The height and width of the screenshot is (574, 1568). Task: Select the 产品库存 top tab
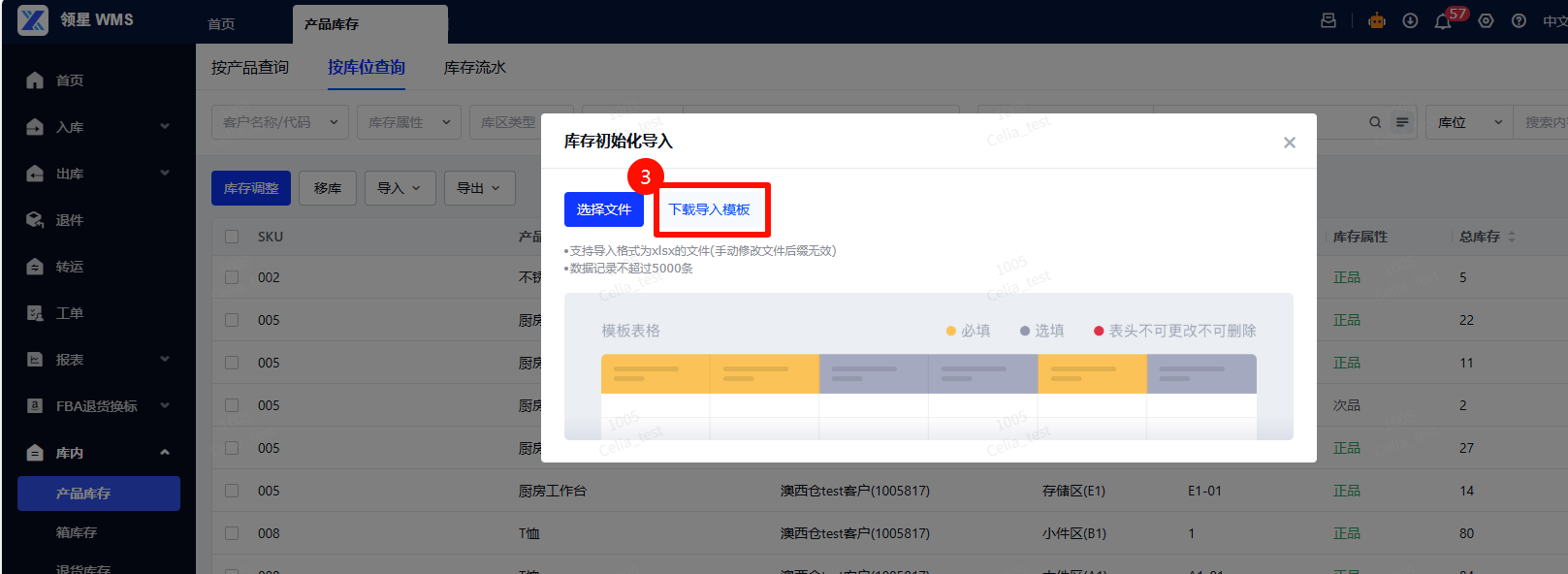[370, 24]
